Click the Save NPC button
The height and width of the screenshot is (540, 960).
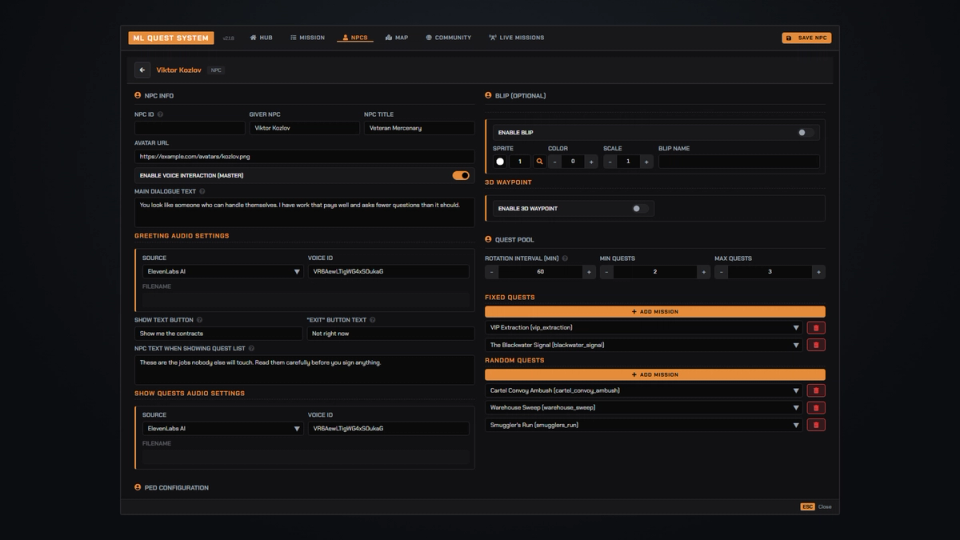tap(806, 38)
